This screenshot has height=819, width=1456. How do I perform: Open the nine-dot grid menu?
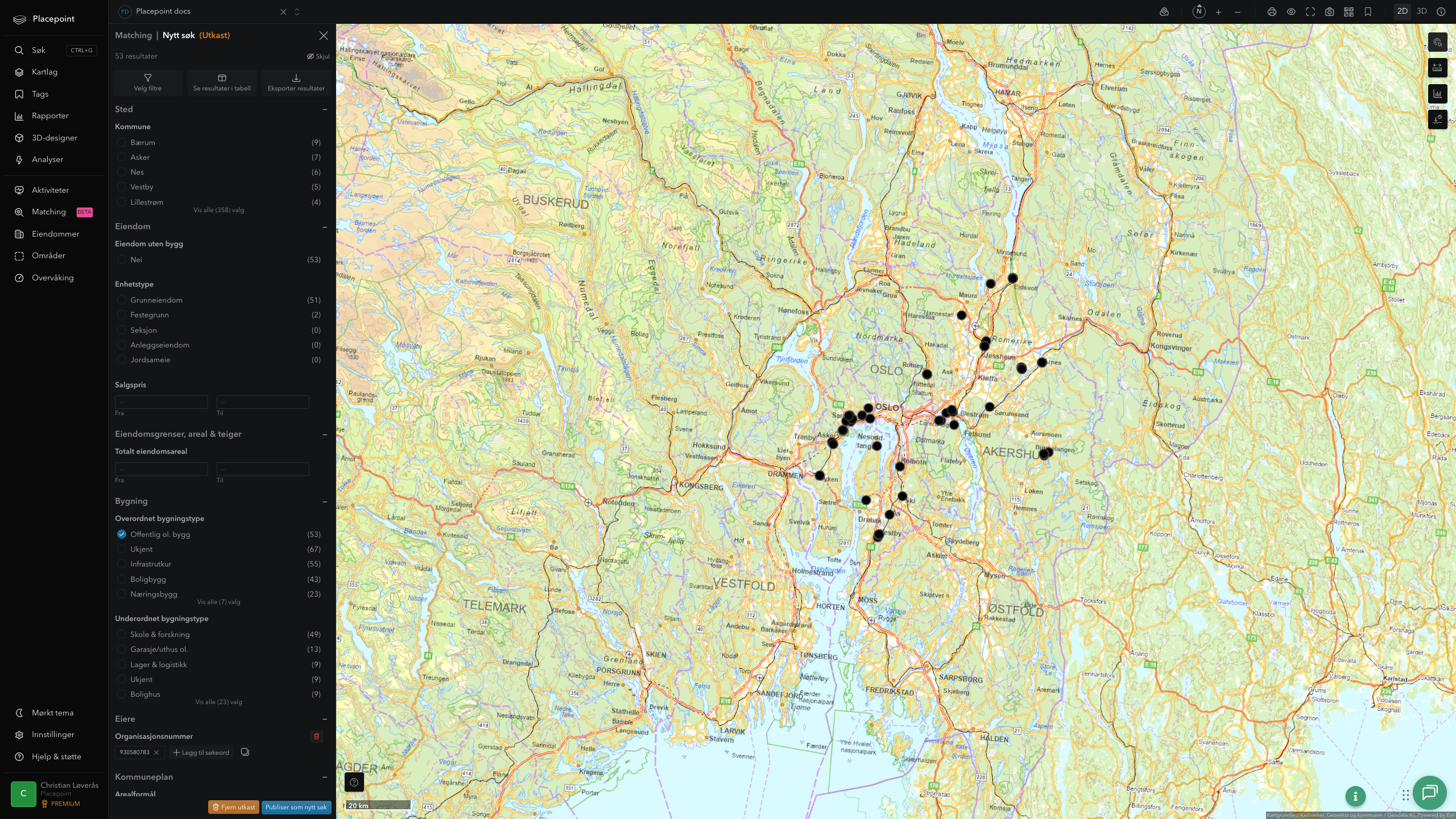coord(1405,795)
